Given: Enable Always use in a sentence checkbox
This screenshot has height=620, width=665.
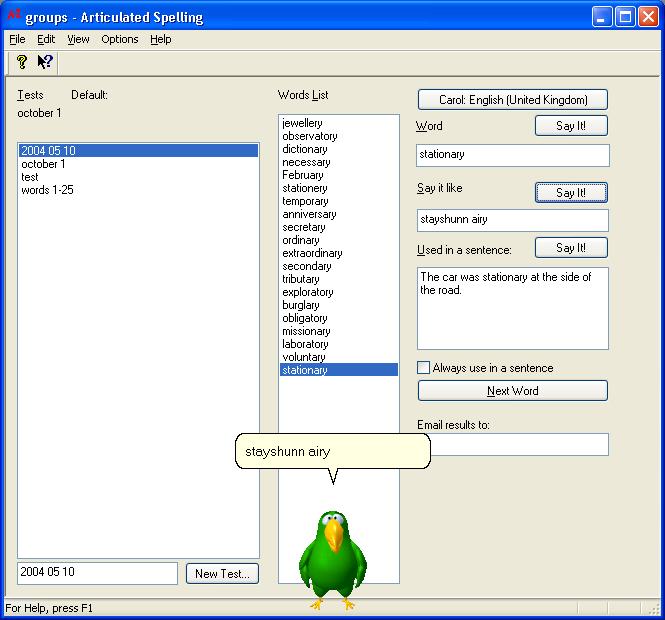Looking at the screenshot, I should [424, 368].
